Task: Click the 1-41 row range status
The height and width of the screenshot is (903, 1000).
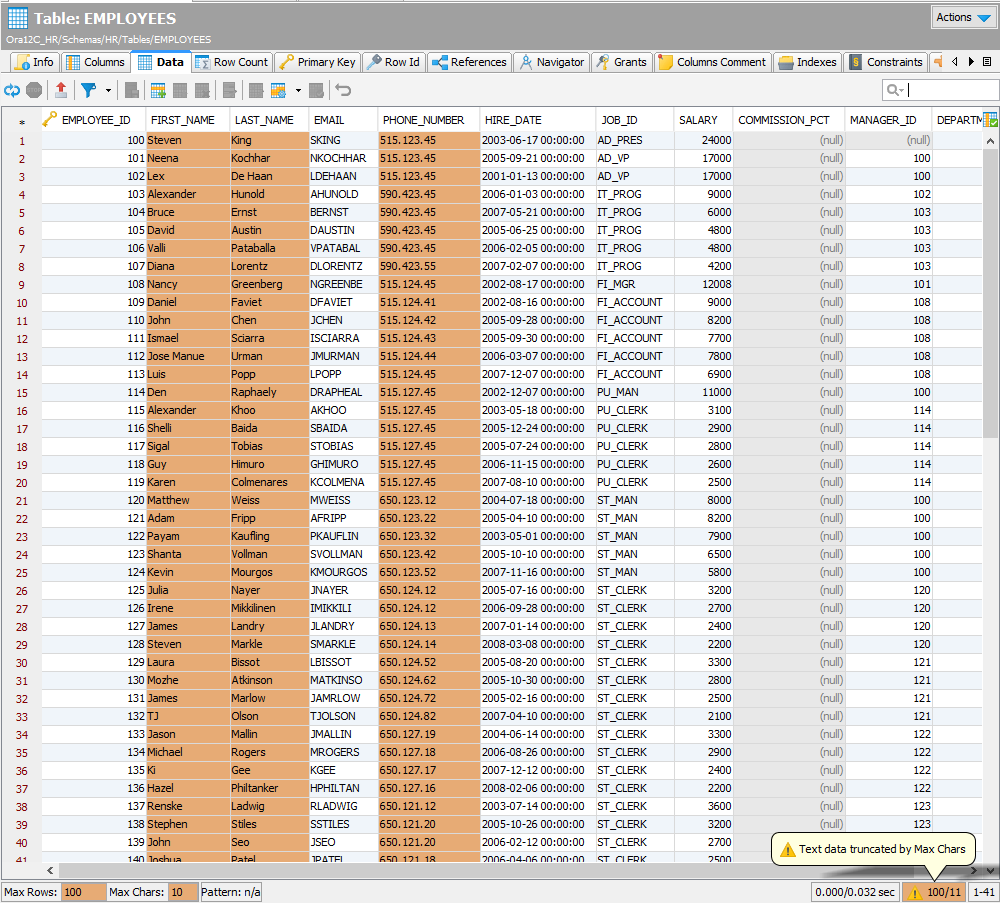Action: pos(983,892)
